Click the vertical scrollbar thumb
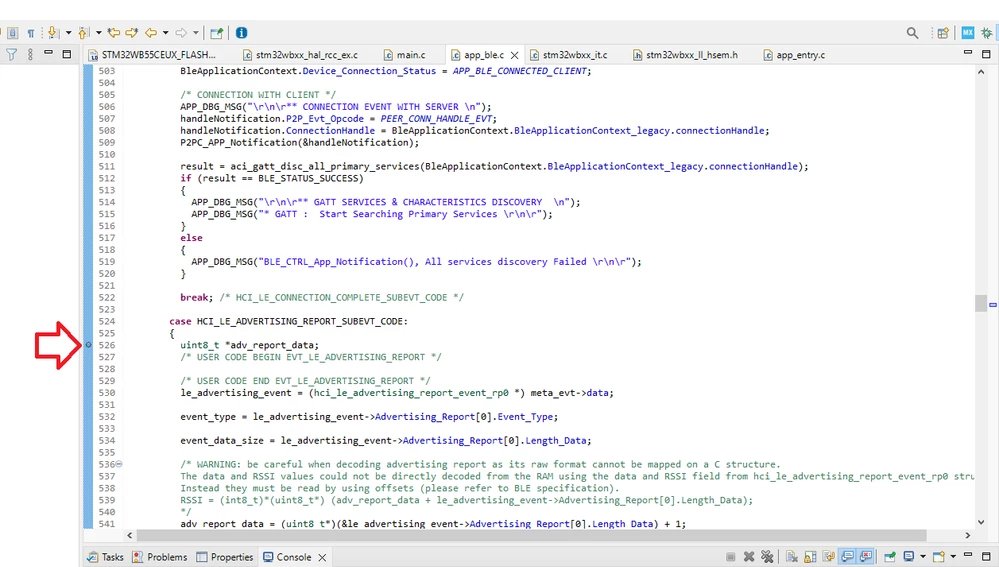 point(981,303)
